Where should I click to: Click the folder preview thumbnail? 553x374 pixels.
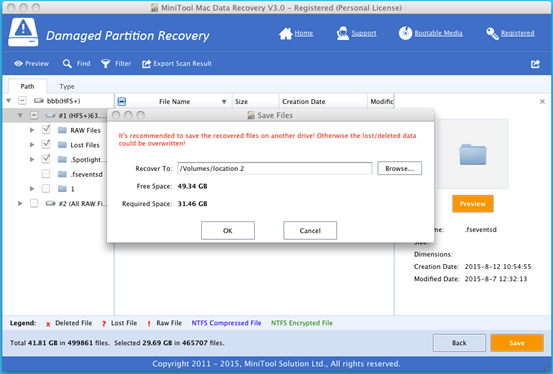[473, 154]
